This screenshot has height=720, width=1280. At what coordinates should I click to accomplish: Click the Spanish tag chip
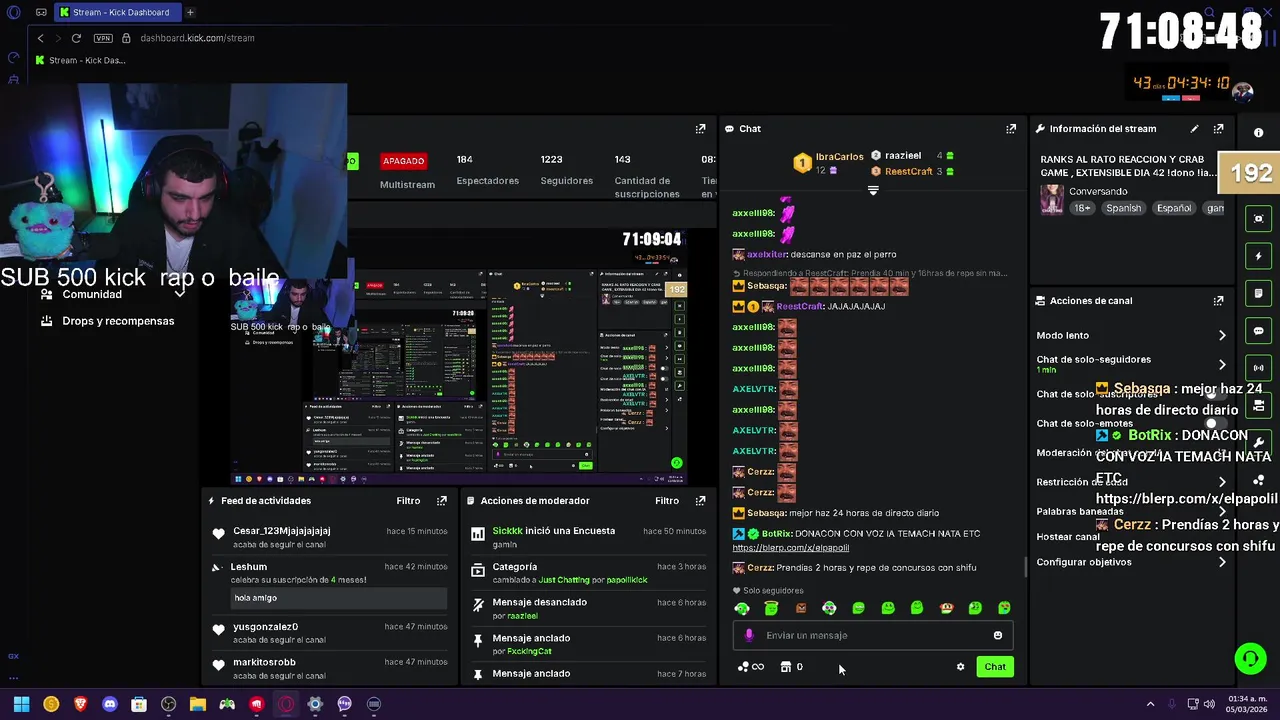coord(1123,209)
